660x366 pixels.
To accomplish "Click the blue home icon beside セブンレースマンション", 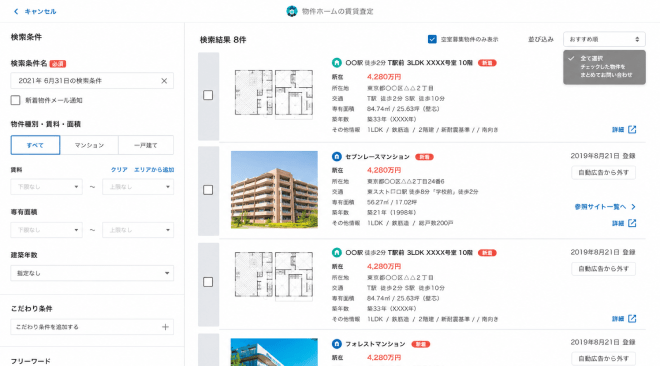I will [x=336, y=156].
